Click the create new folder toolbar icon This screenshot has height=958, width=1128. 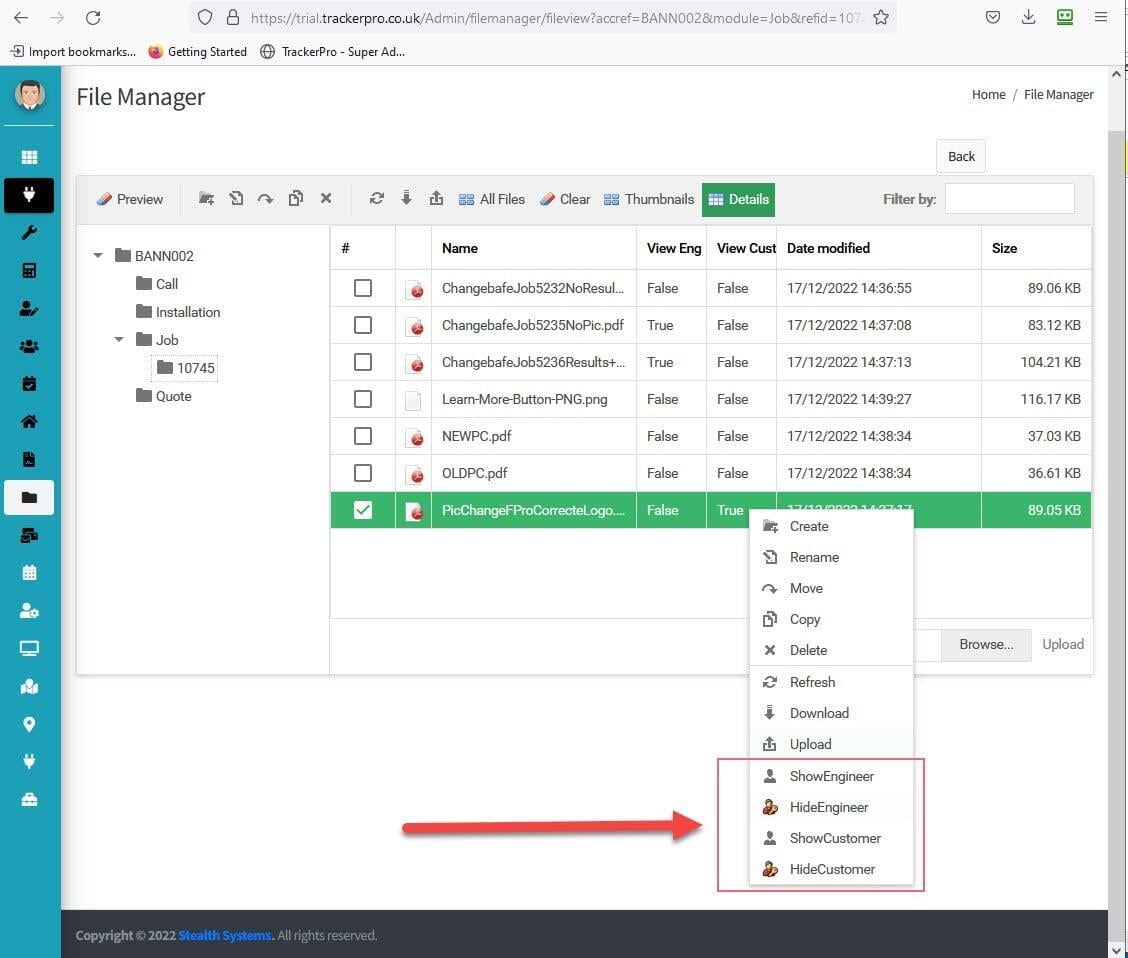coord(206,199)
